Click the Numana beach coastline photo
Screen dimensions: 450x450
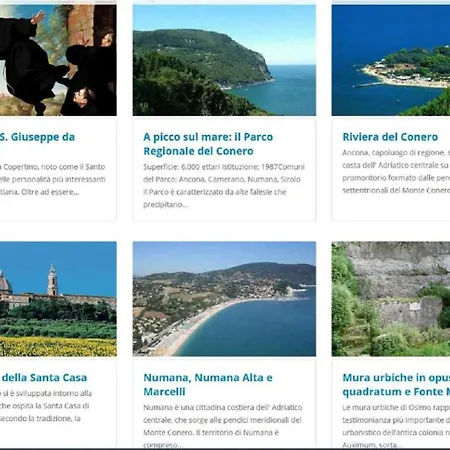(x=224, y=299)
